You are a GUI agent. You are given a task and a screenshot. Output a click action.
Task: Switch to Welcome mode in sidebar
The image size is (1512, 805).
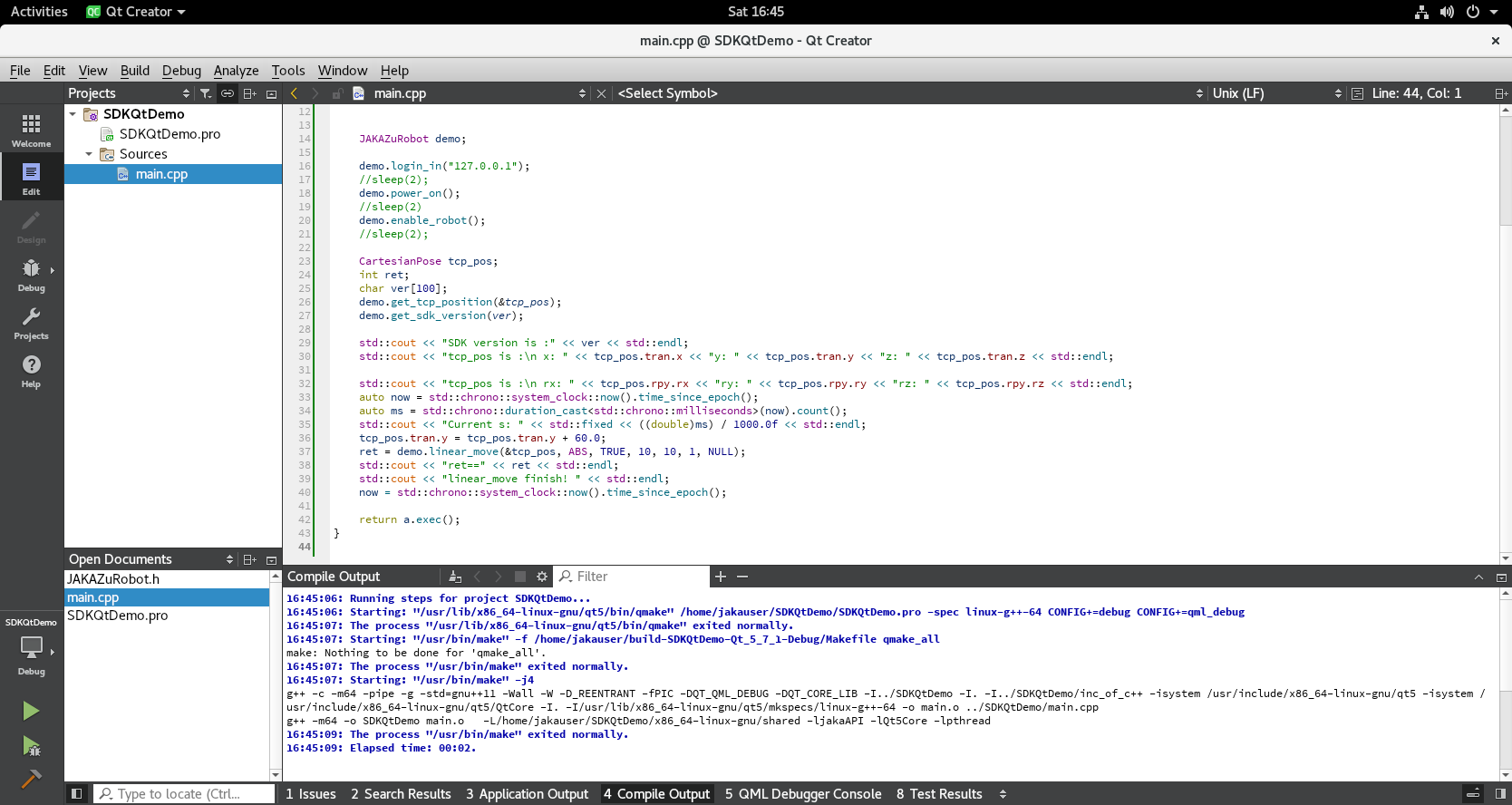[x=31, y=131]
